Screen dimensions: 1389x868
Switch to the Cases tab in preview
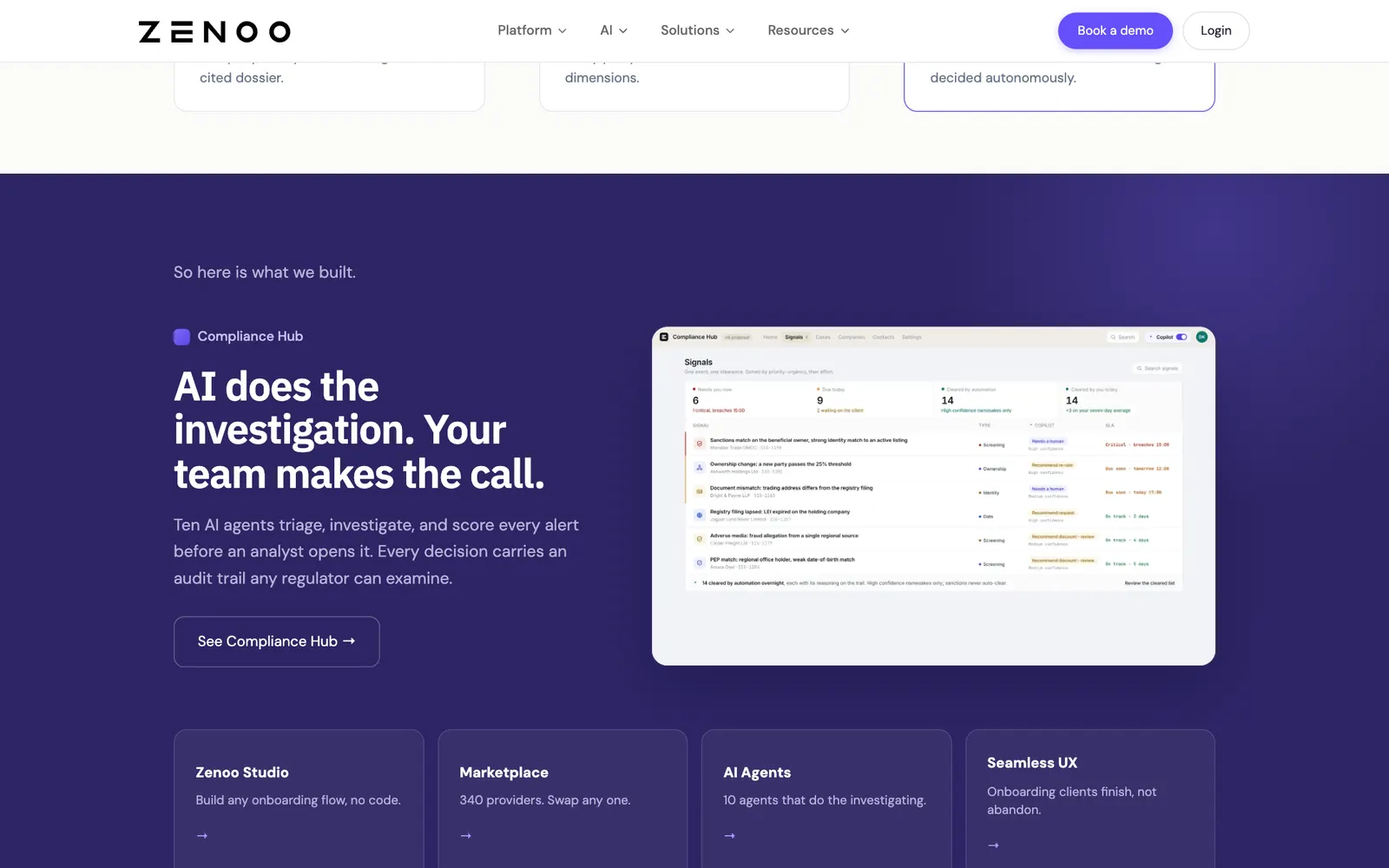[823, 337]
